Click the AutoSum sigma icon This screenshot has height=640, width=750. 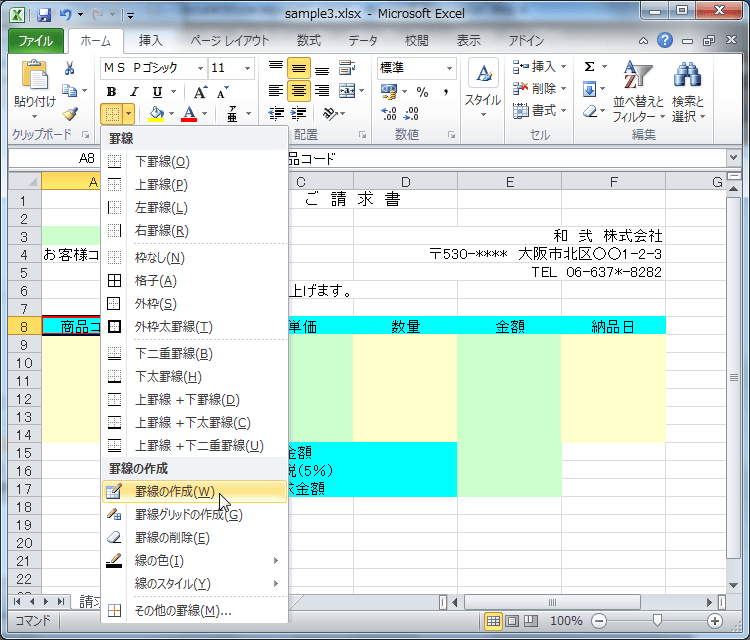590,66
